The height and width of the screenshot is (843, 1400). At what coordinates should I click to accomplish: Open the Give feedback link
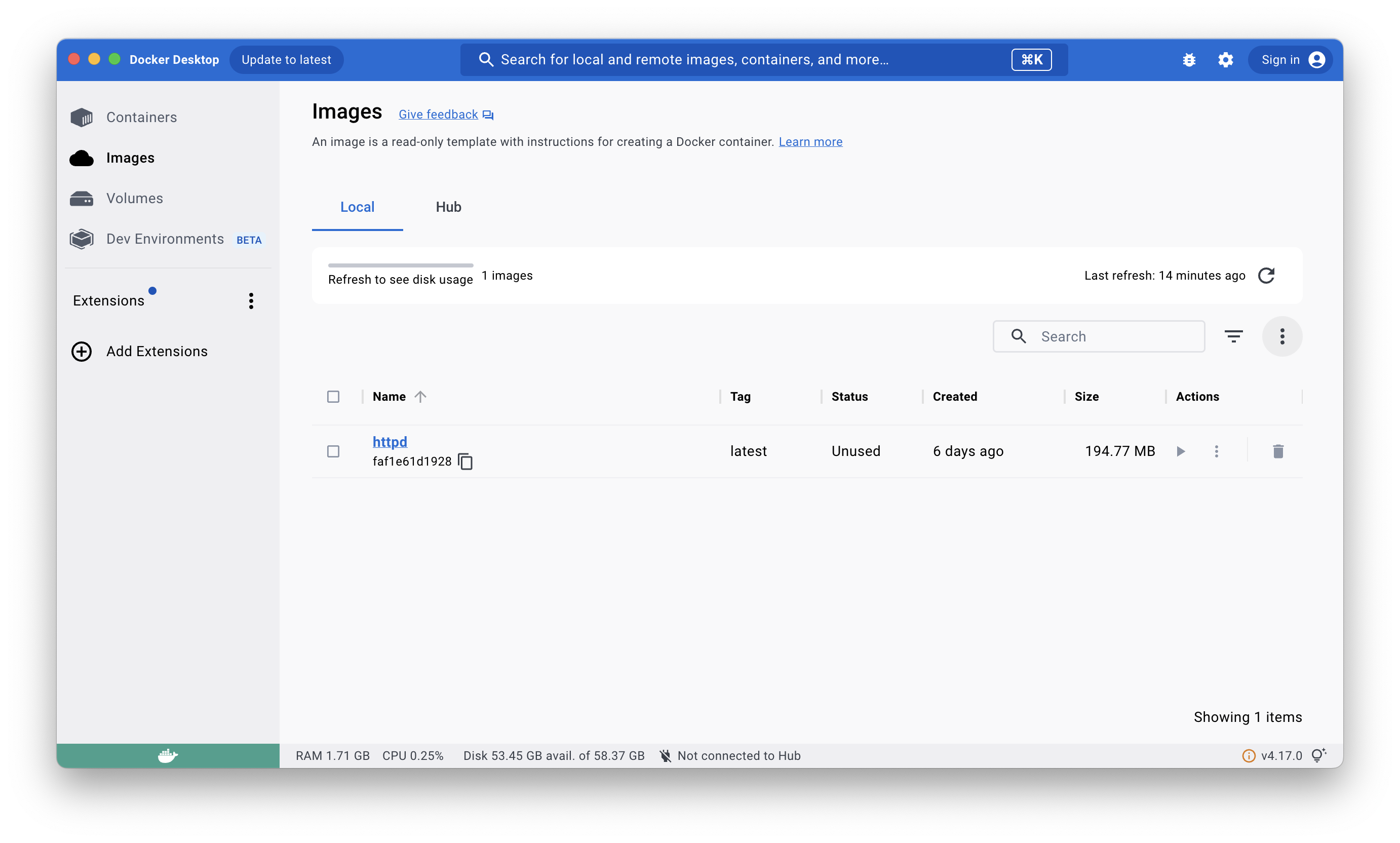pyautogui.click(x=438, y=114)
